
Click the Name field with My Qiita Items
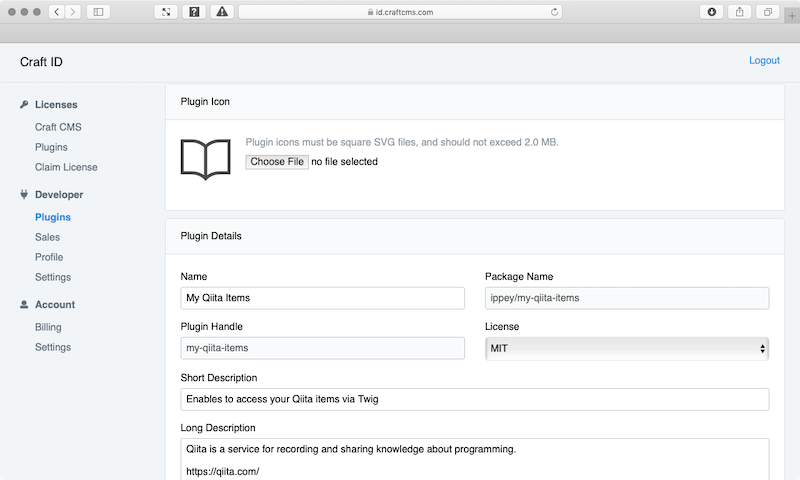coord(322,298)
